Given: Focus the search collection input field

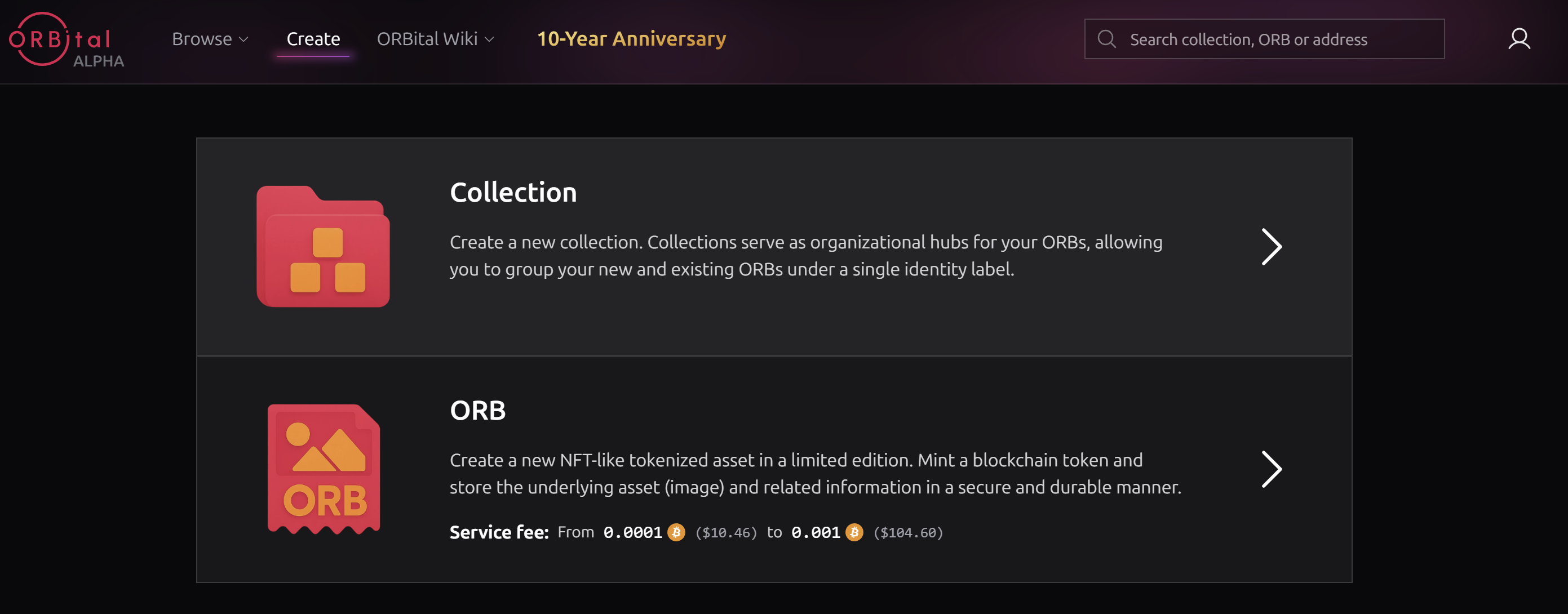Looking at the screenshot, I should [x=1264, y=39].
